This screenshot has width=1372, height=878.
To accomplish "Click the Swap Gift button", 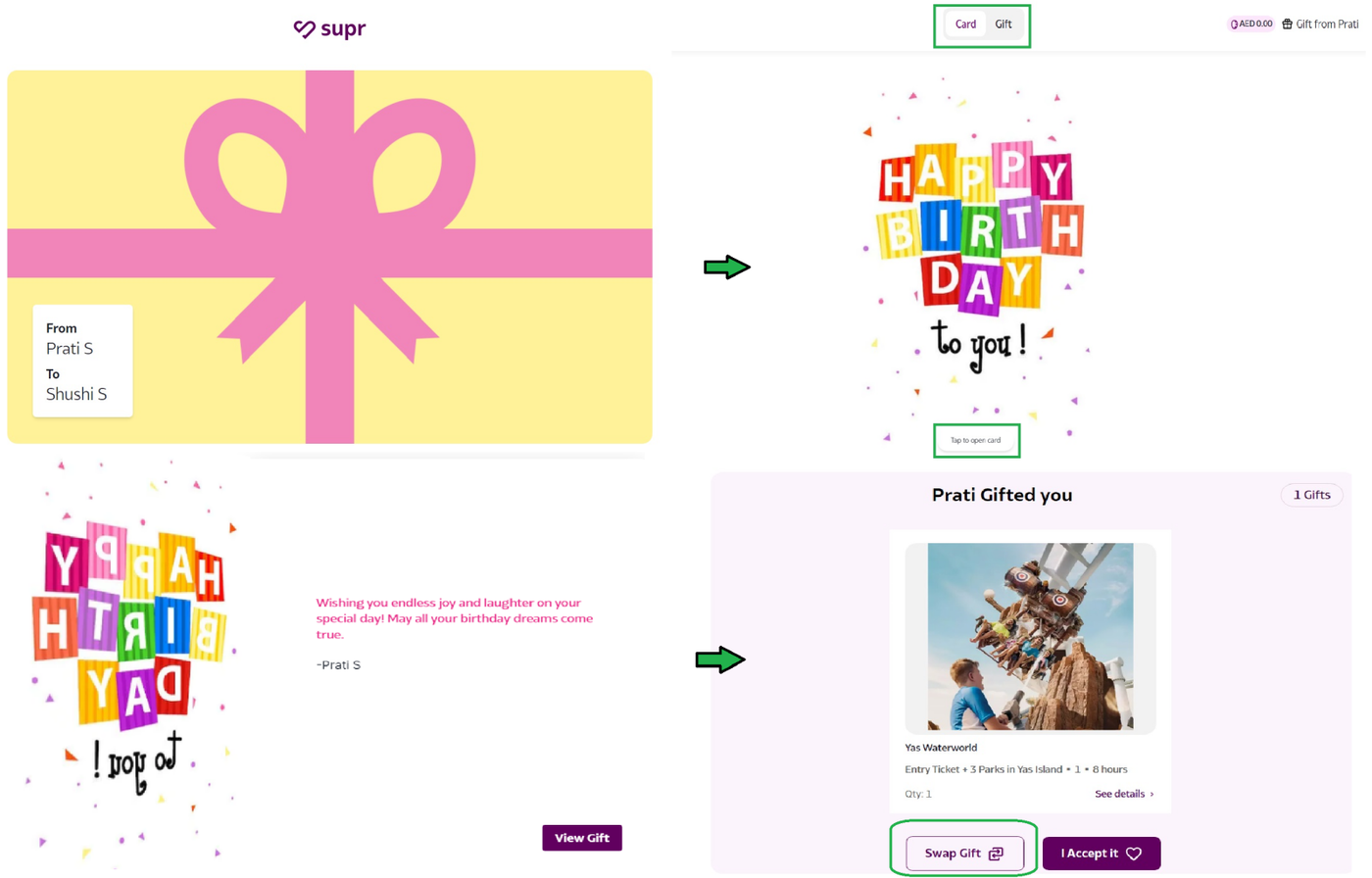I will tap(964, 854).
